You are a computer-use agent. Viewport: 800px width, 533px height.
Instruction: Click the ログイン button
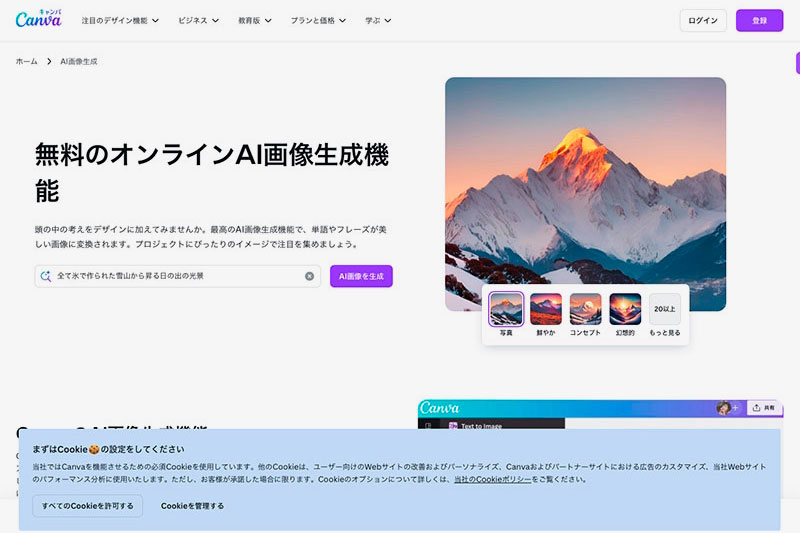coord(703,20)
